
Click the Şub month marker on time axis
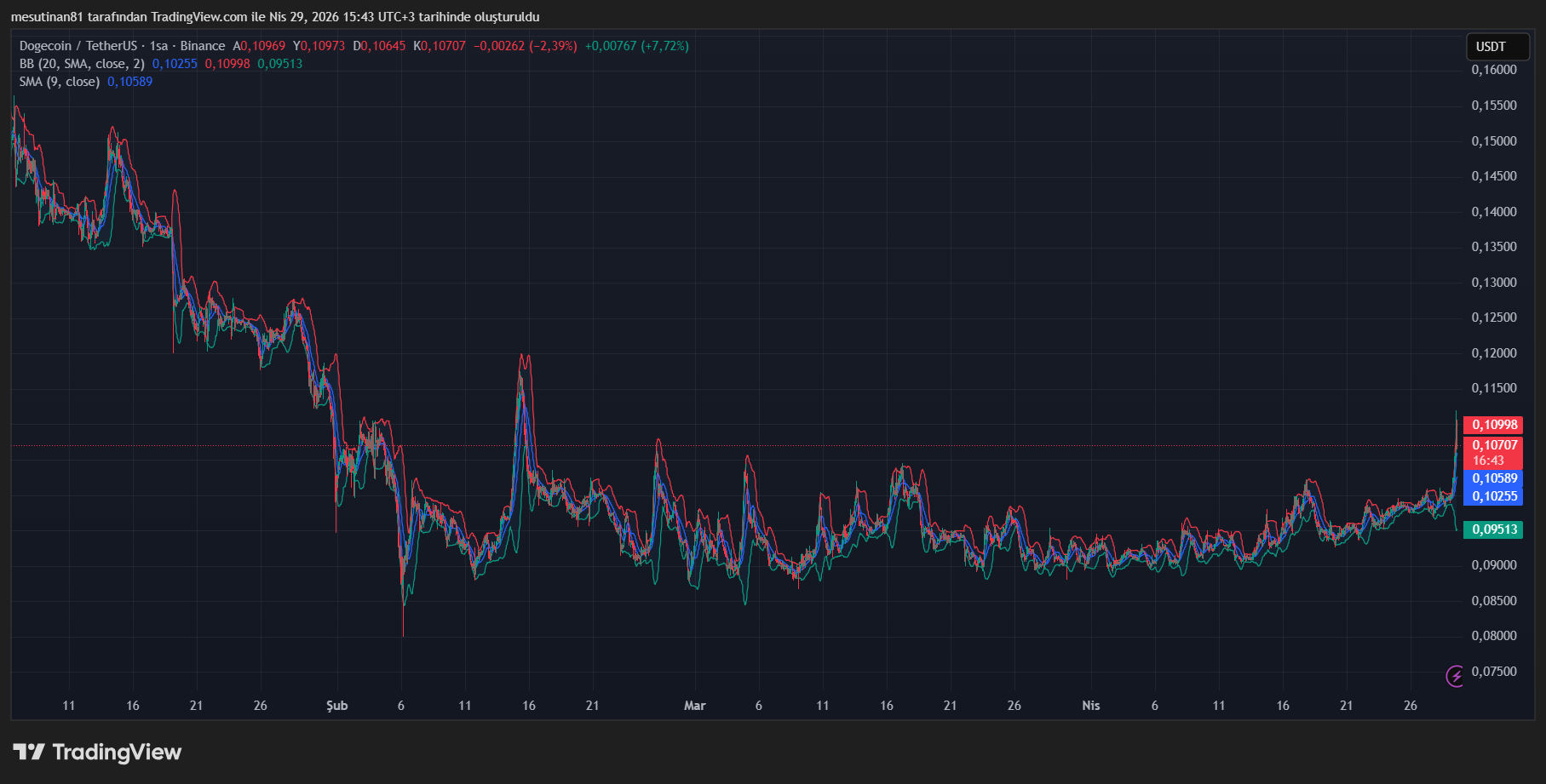tap(337, 706)
